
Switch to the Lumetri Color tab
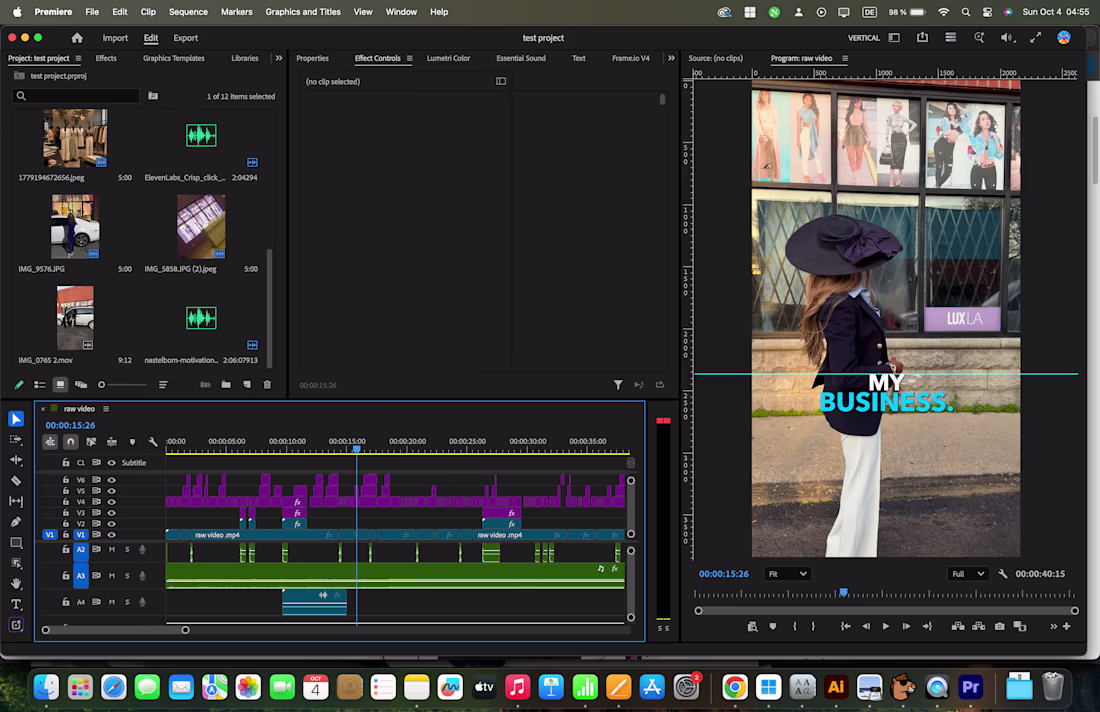click(448, 58)
